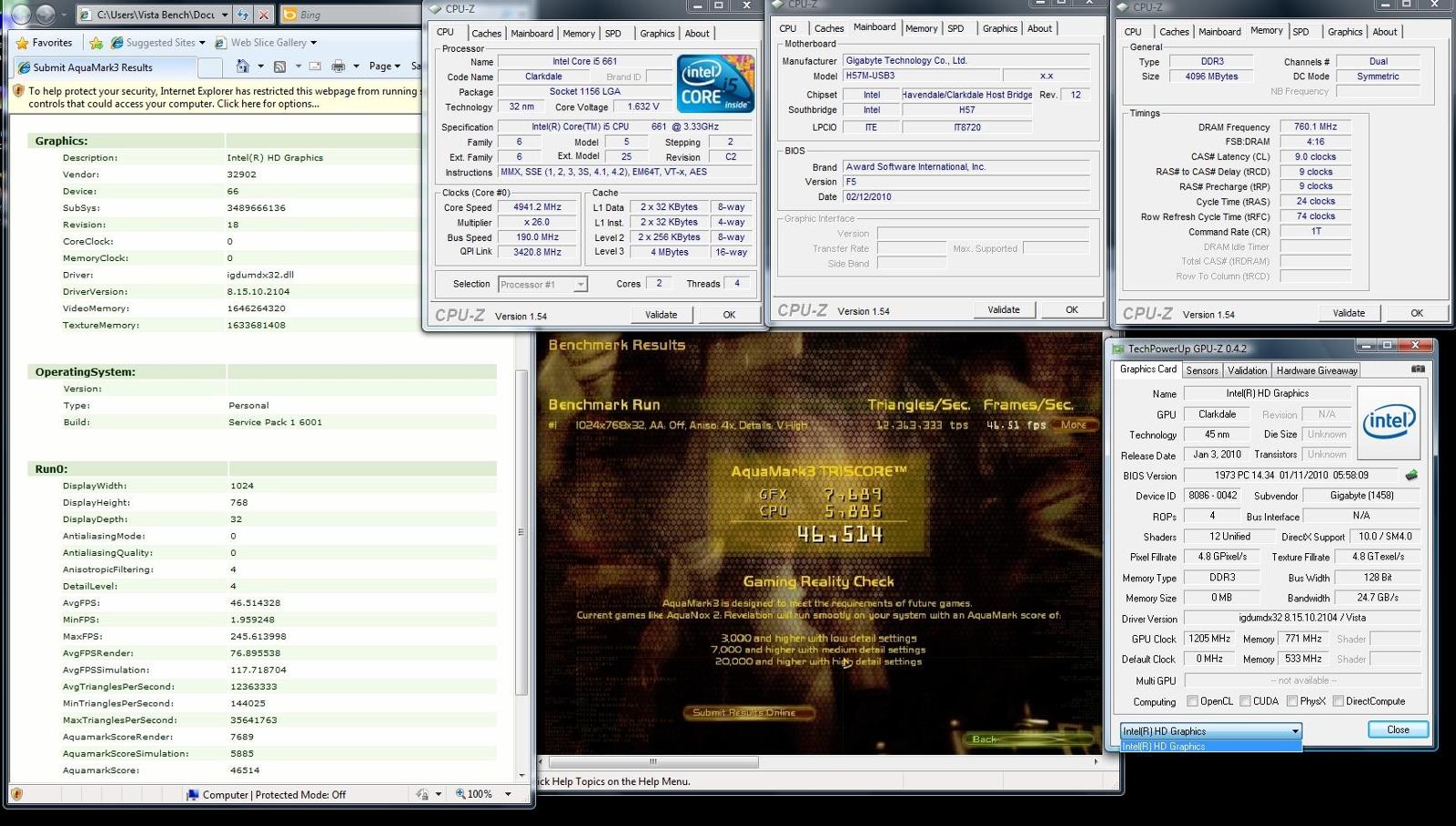Image resolution: width=1456 pixels, height=826 pixels.
Task: Open the Hardware Giveaway tab in GPU-Z
Action: (1317, 370)
